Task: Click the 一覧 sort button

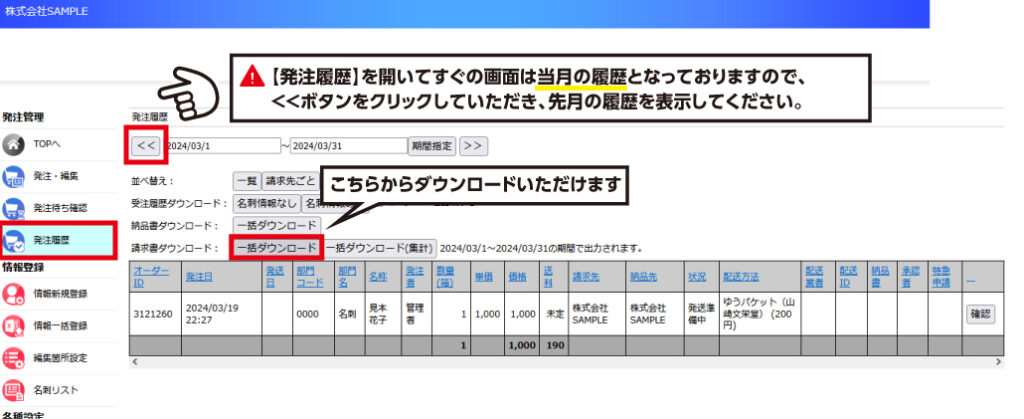Action: click(x=246, y=181)
